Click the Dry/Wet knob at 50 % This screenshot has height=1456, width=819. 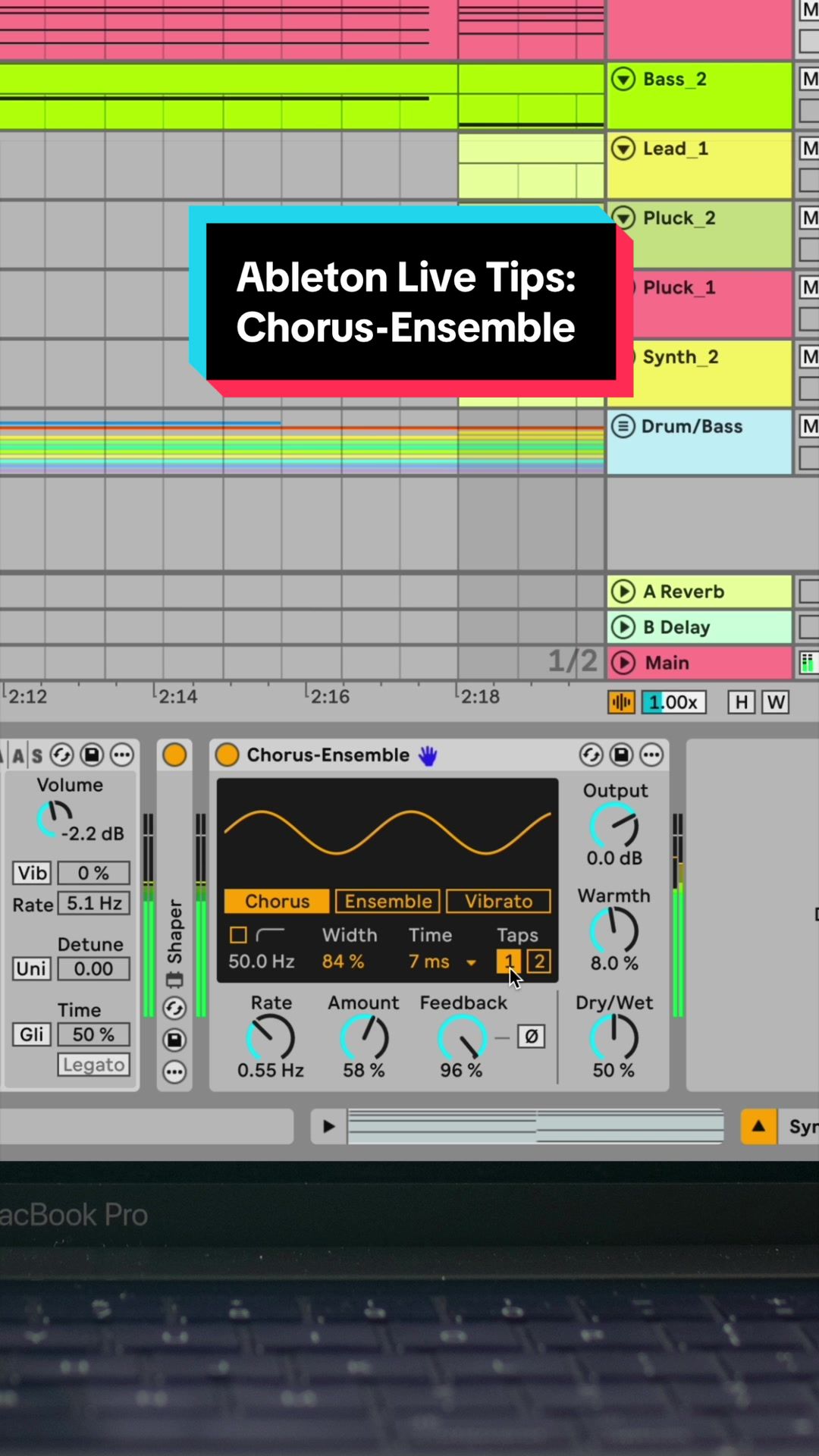click(x=613, y=1037)
